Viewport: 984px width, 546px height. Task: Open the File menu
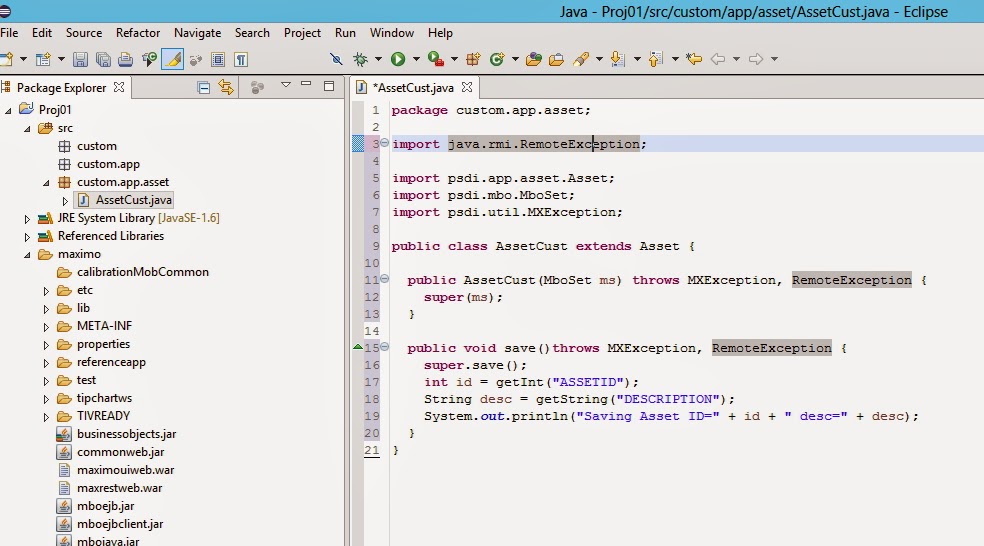(9, 33)
